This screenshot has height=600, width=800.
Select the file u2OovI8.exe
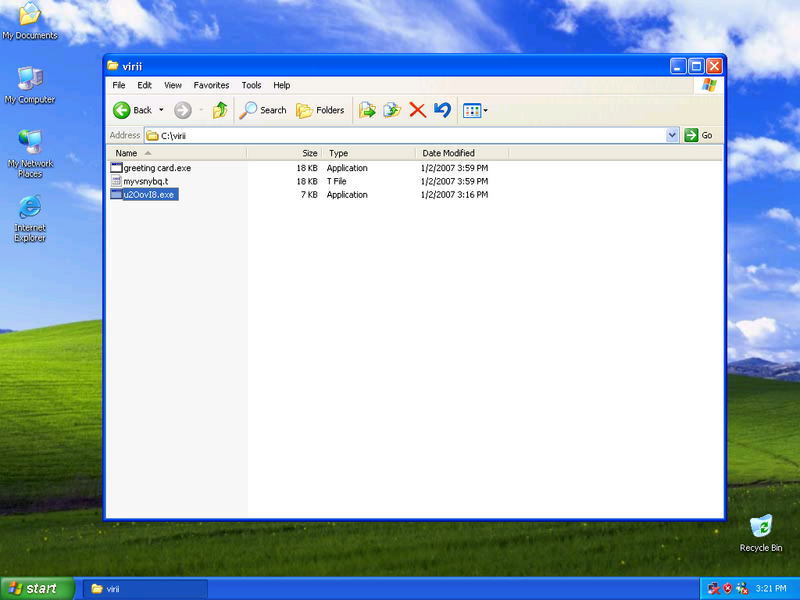(144, 194)
